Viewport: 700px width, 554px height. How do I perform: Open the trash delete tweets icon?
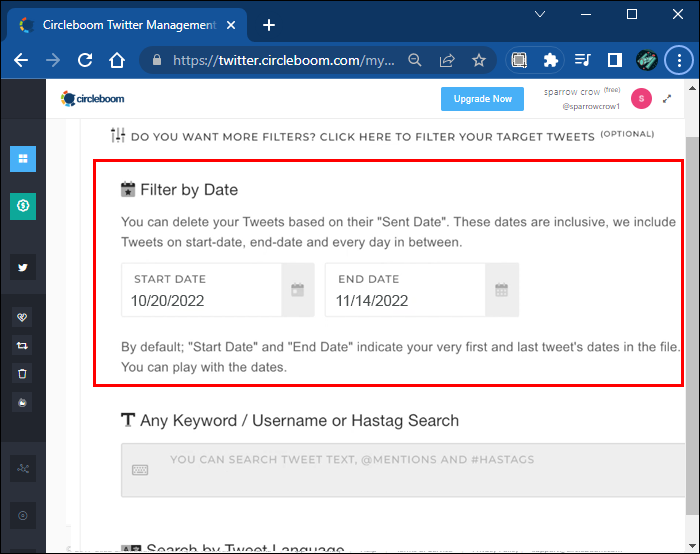22,374
